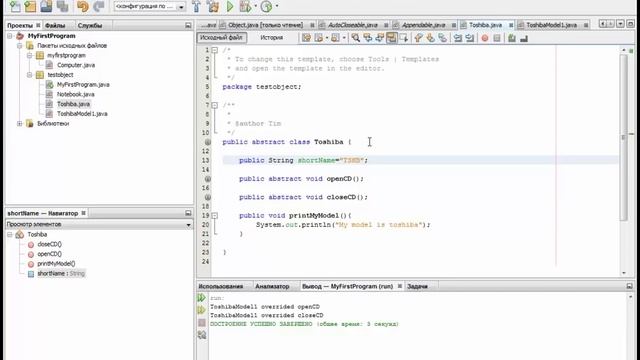Start macro recording with red dot

pyautogui.click(x=484, y=38)
